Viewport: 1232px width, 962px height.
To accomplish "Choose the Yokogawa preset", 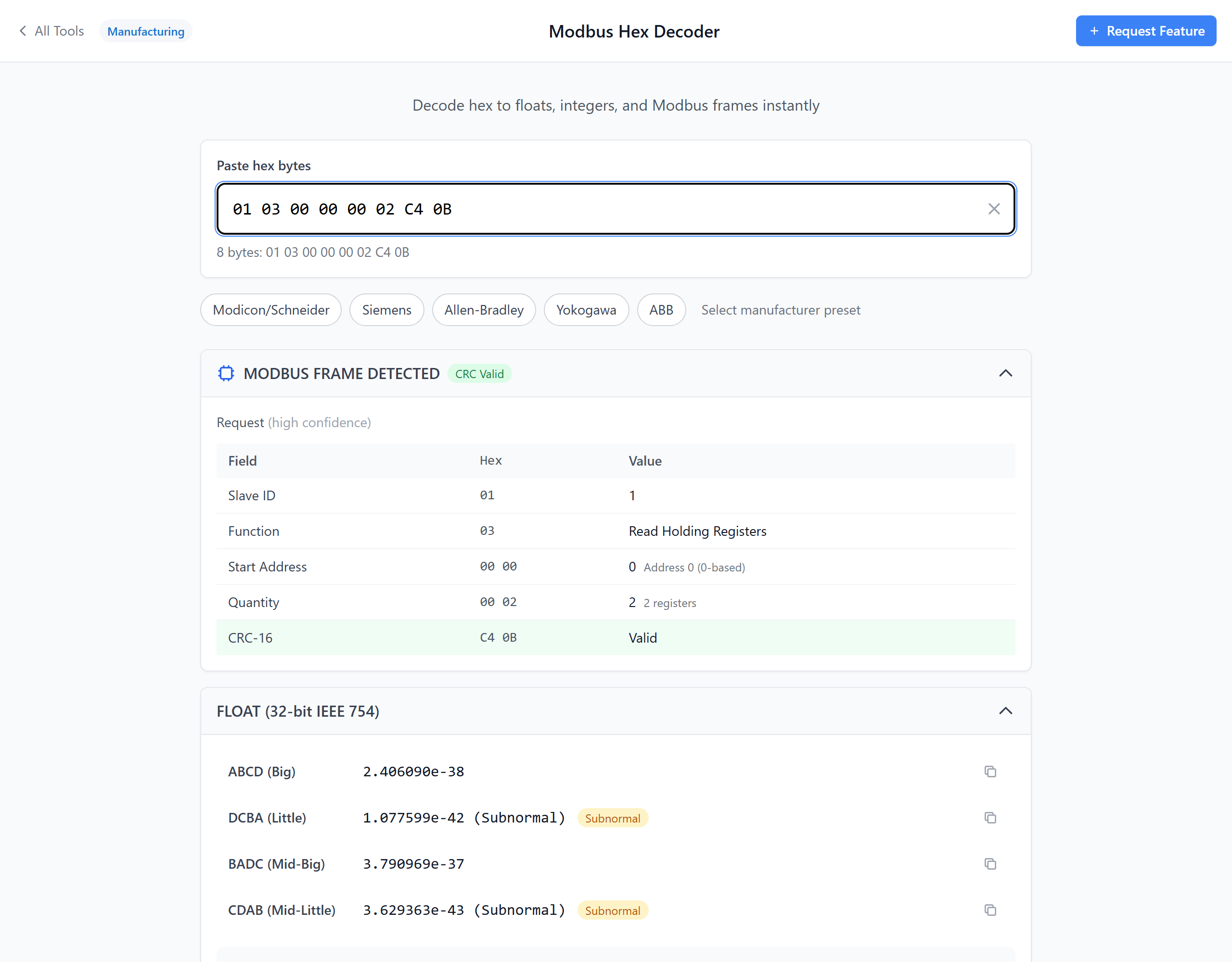I will point(586,310).
